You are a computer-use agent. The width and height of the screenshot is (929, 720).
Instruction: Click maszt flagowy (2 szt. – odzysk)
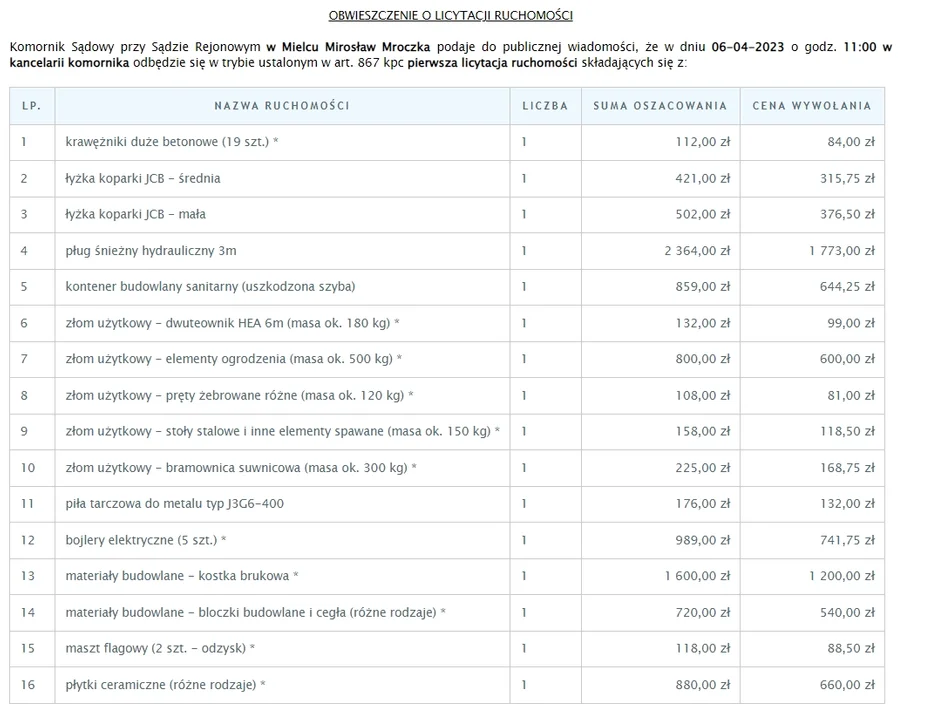tap(160, 648)
